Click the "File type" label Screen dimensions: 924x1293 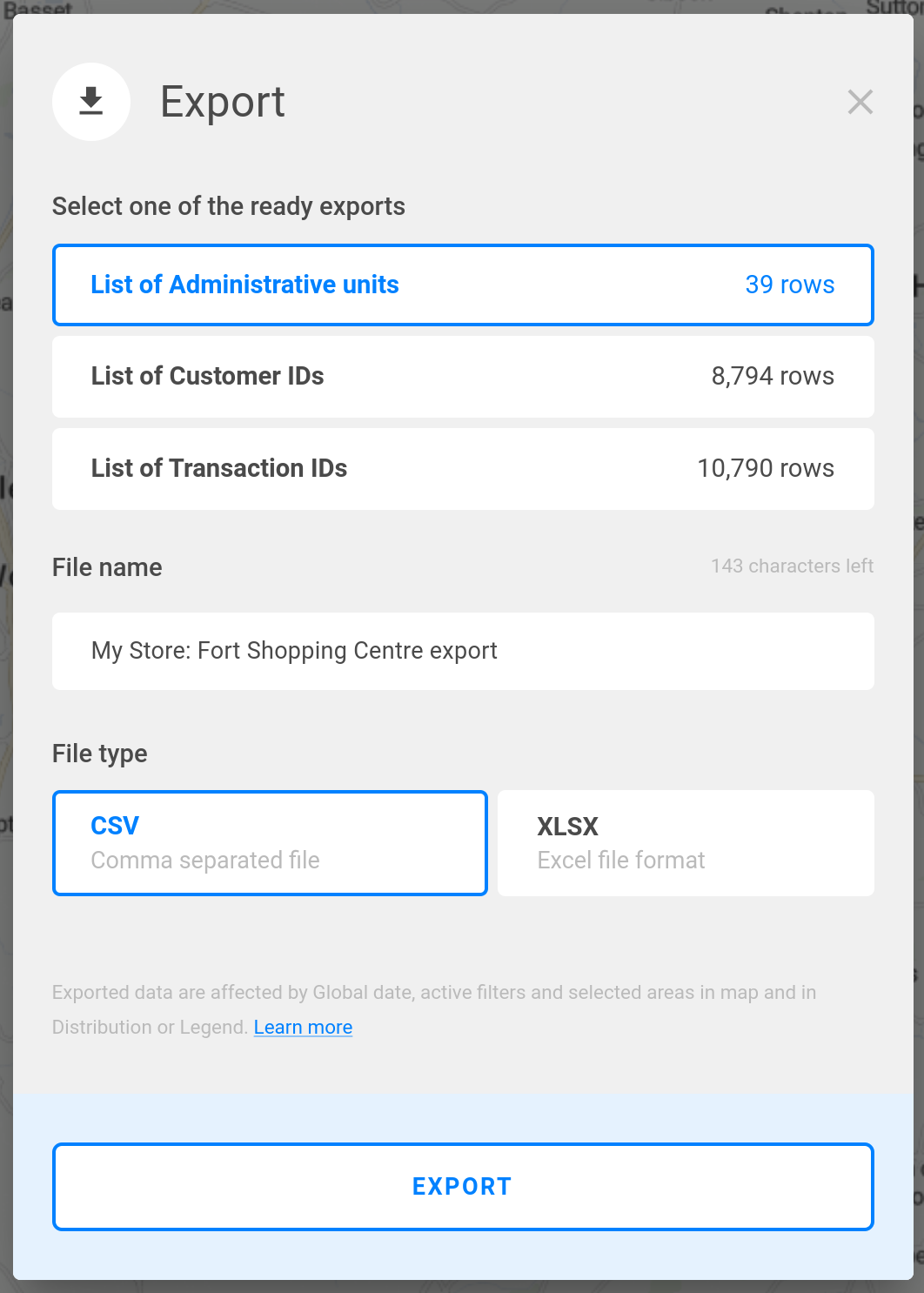point(99,754)
